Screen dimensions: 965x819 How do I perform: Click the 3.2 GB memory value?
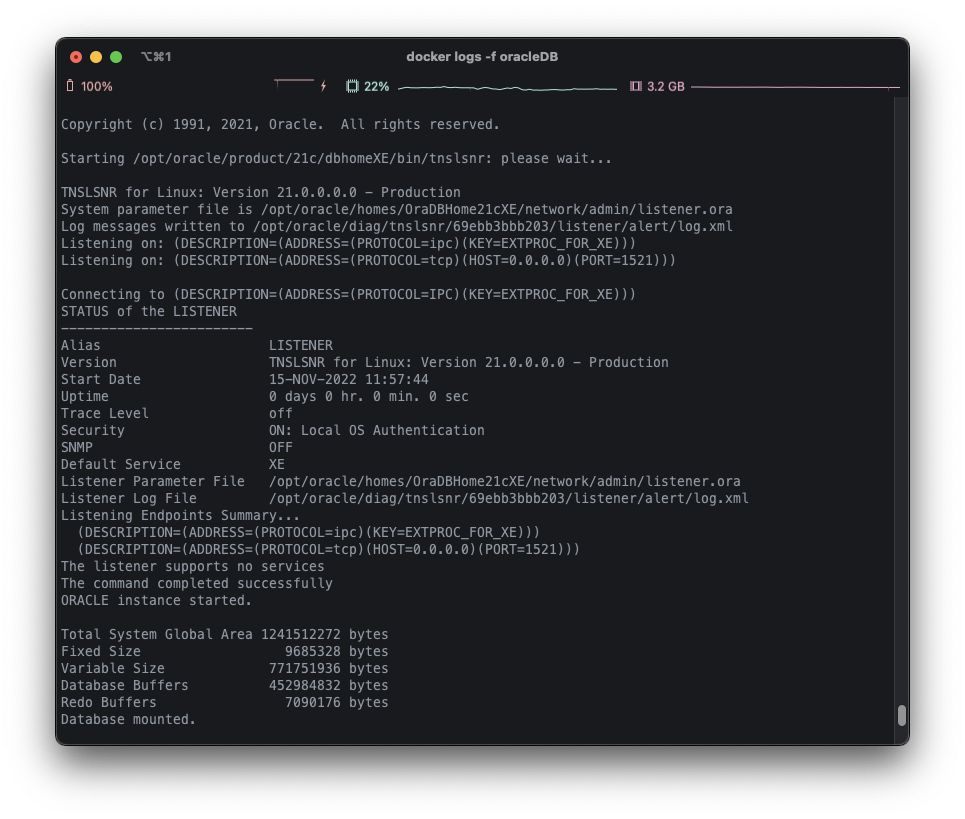(x=665, y=86)
